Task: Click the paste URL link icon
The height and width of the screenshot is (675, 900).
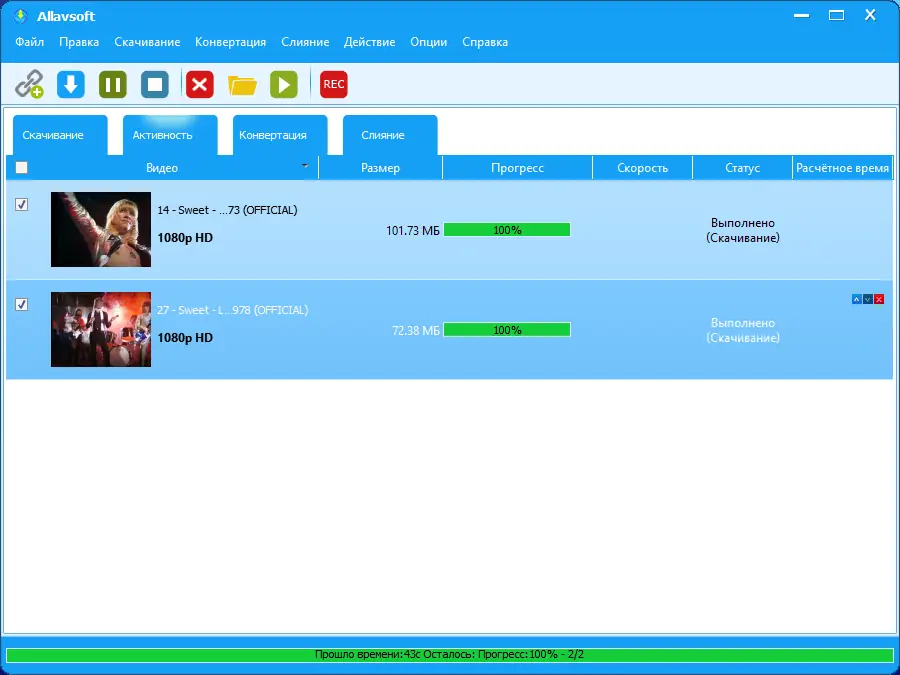Action: pyautogui.click(x=29, y=84)
